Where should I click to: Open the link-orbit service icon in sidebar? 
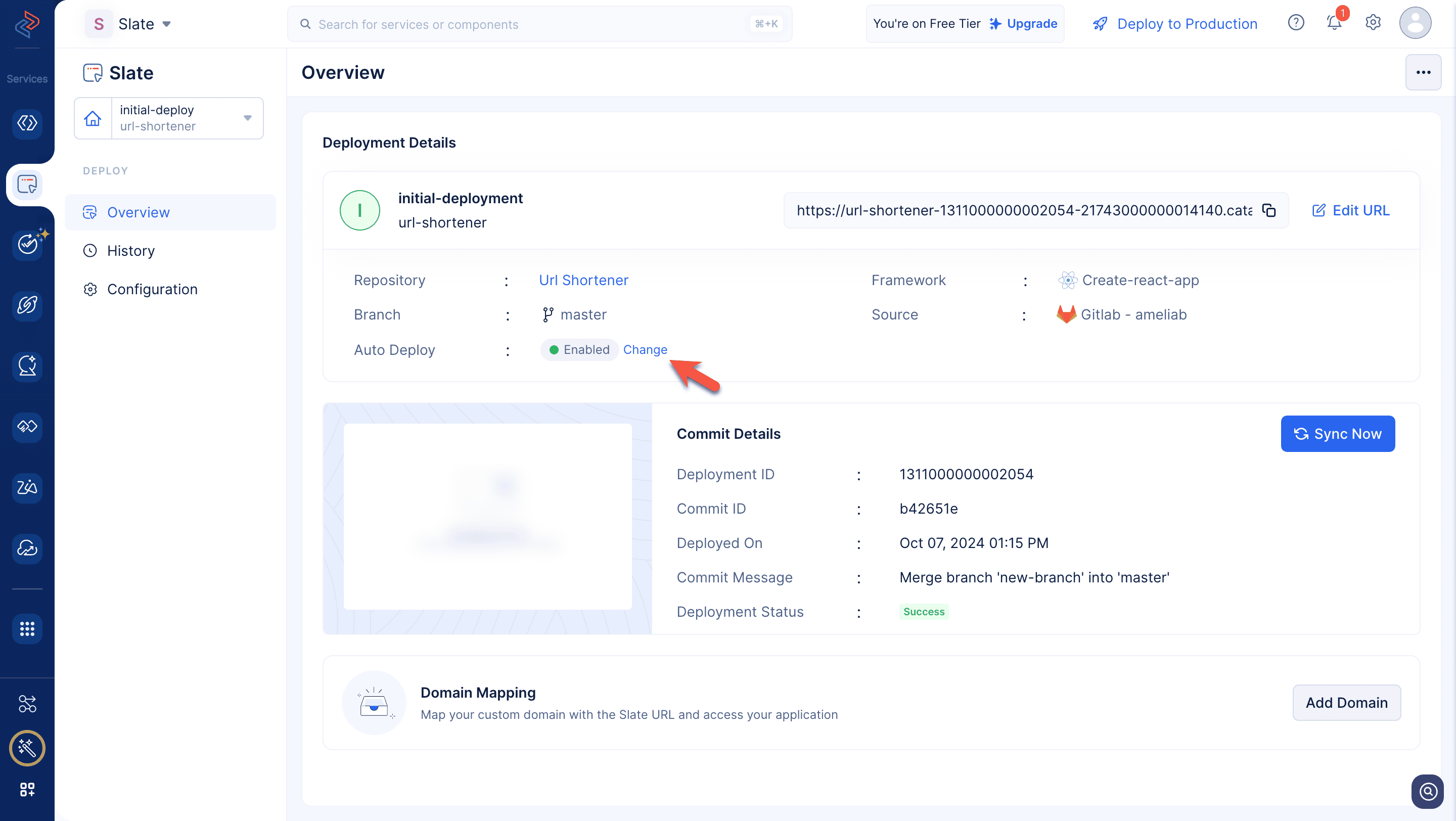[27, 306]
